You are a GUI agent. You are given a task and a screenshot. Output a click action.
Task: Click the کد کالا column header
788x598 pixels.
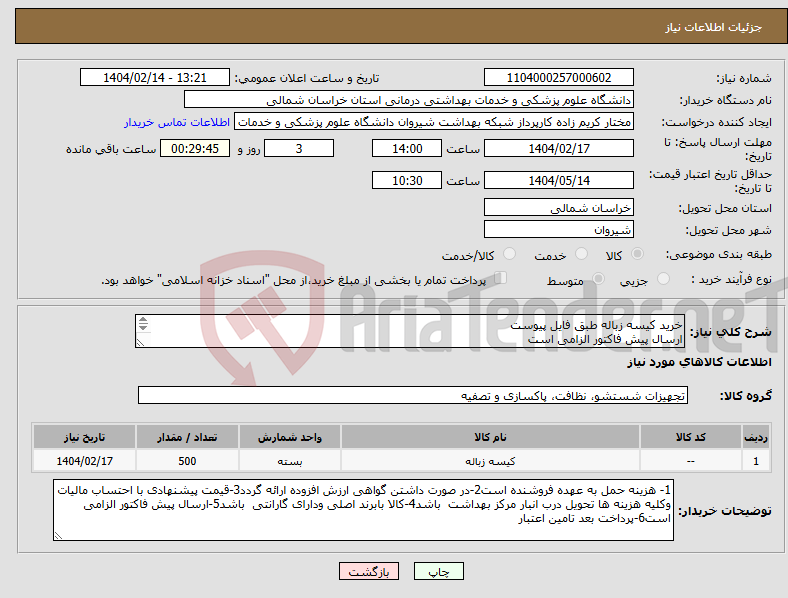[691, 437]
